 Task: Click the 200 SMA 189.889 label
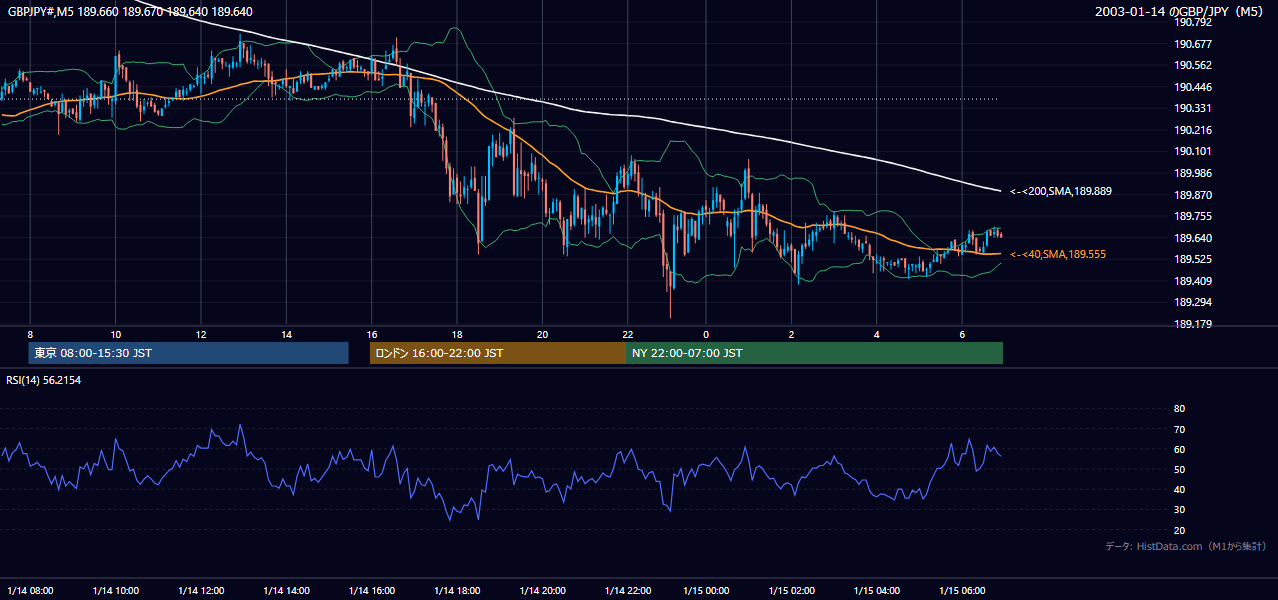pyautogui.click(x=1061, y=190)
